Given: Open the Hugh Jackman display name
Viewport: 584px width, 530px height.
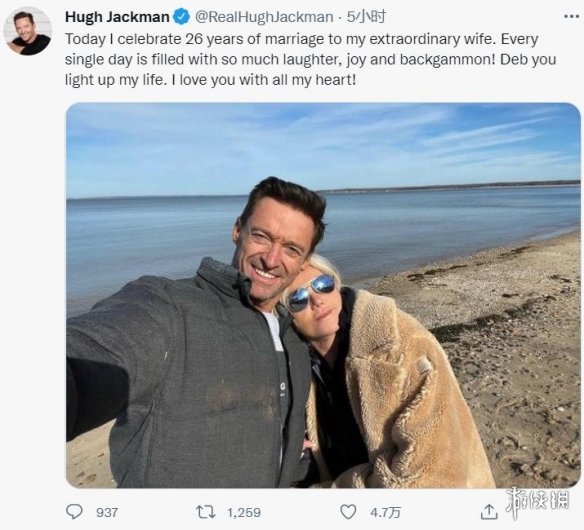Looking at the screenshot, I should 117,17.
